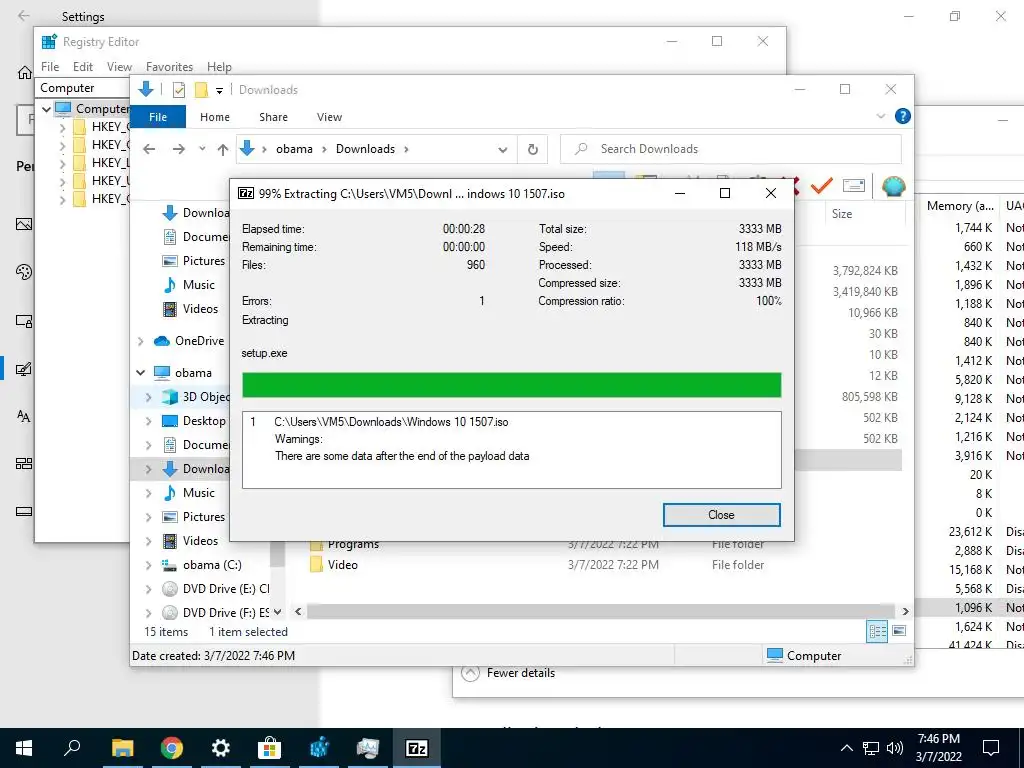
Task: Click the 7-Zip taskbar button
Action: (x=417, y=748)
